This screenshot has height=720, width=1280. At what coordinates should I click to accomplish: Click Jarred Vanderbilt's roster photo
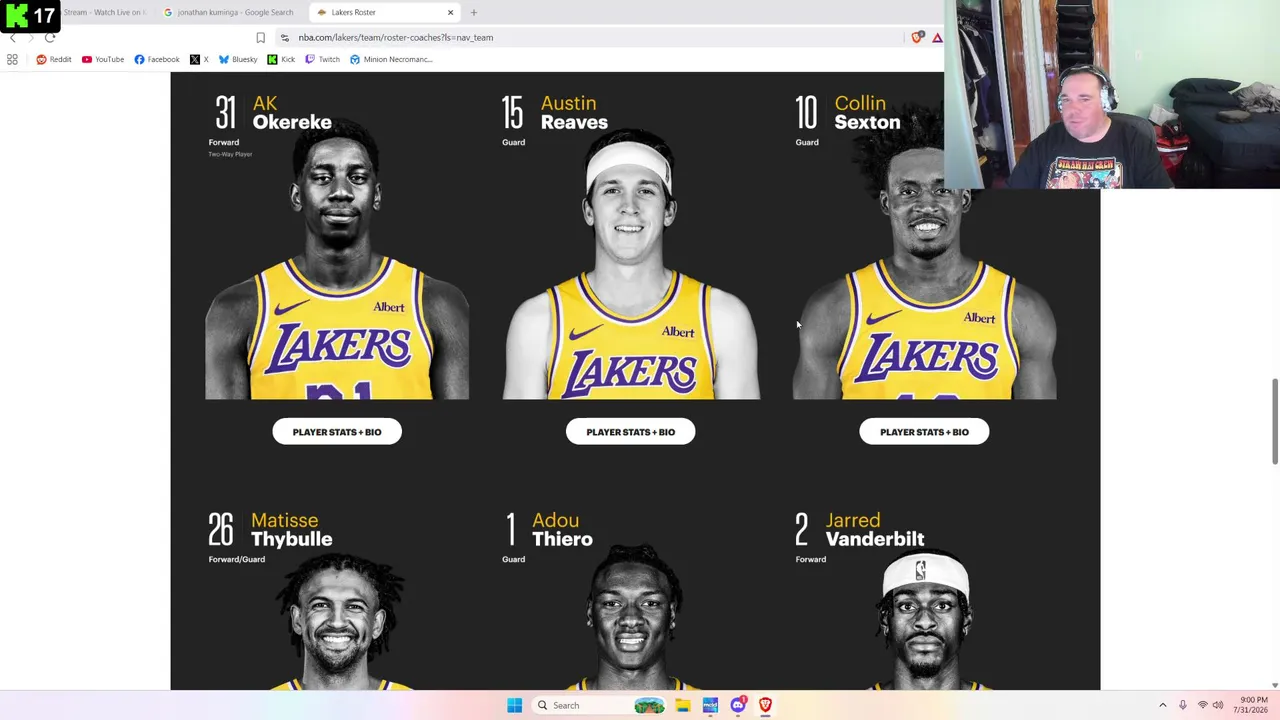924,620
